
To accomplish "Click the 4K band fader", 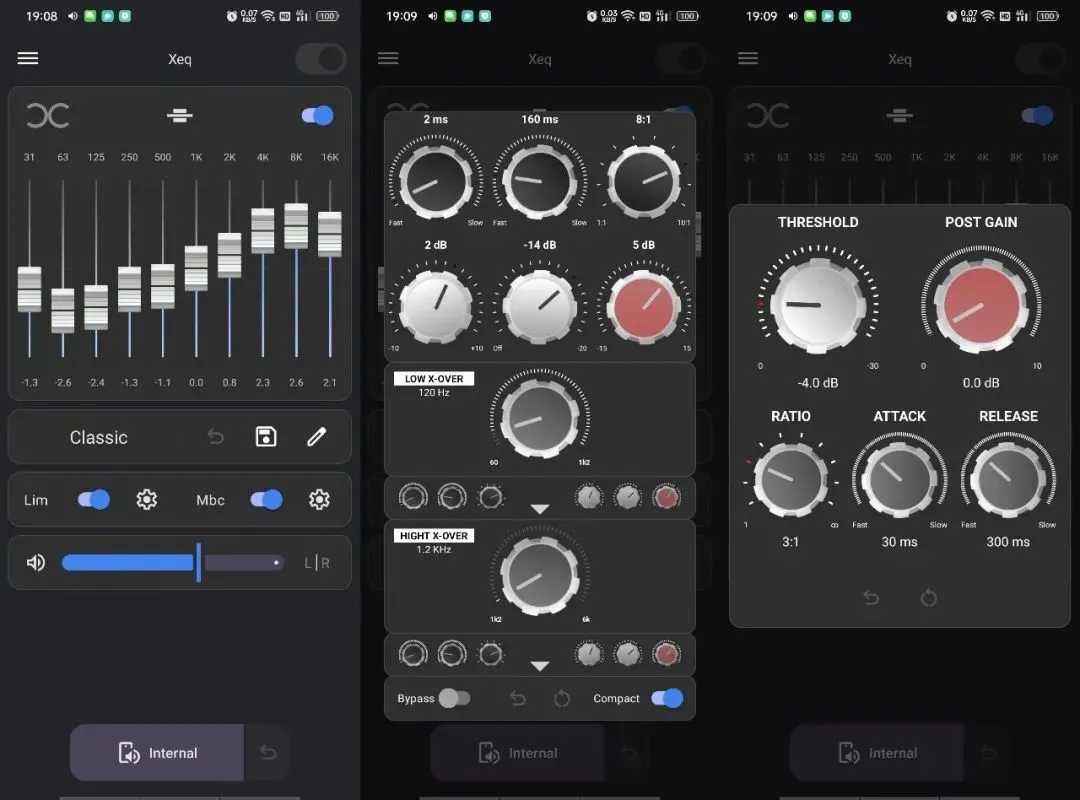I will (x=262, y=231).
